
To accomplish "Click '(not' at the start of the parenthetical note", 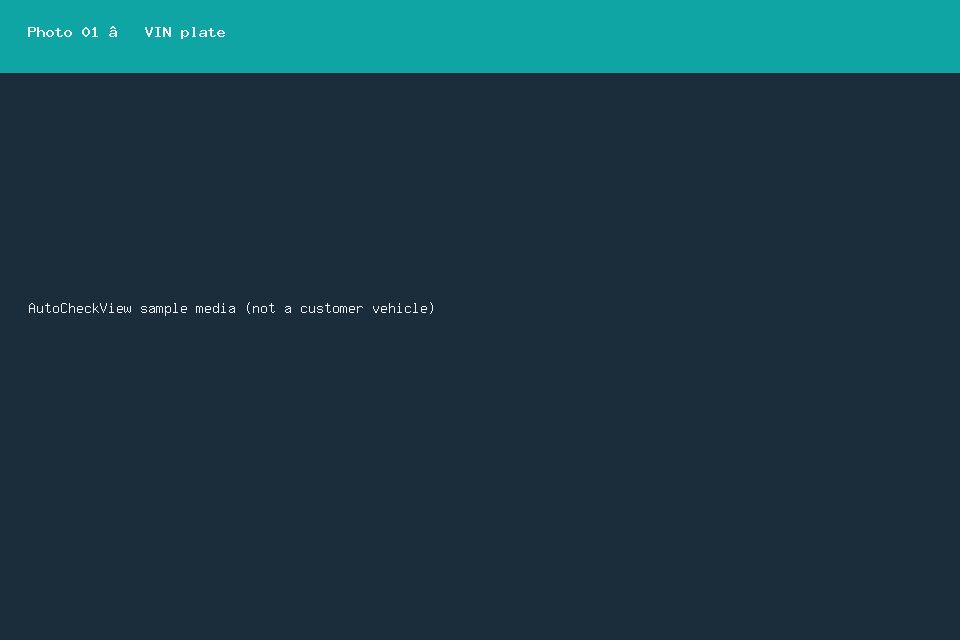I will point(260,308).
